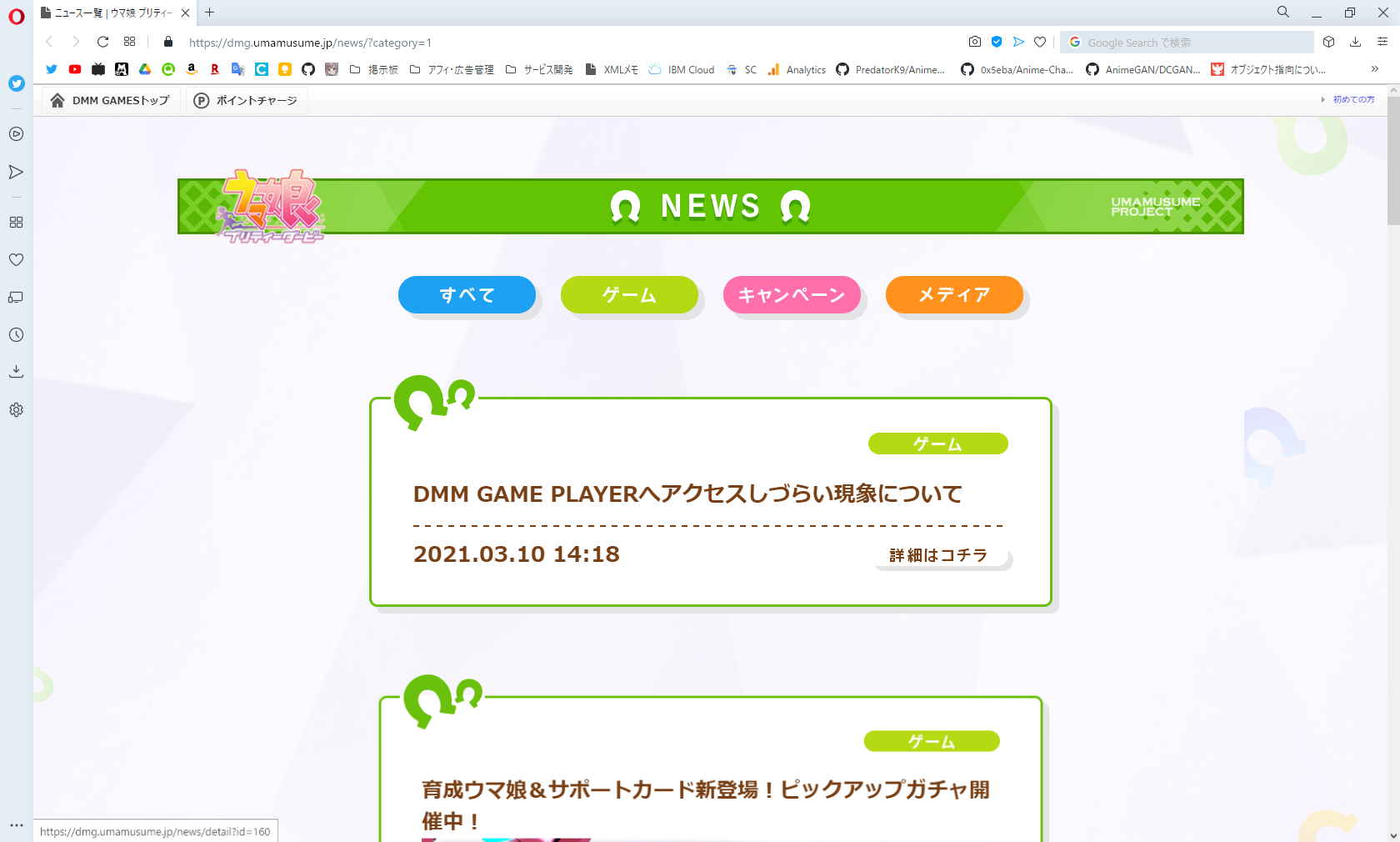The image size is (1400, 842).
Task: Open the standalone GitHub icon bookmark
Action: click(308, 69)
